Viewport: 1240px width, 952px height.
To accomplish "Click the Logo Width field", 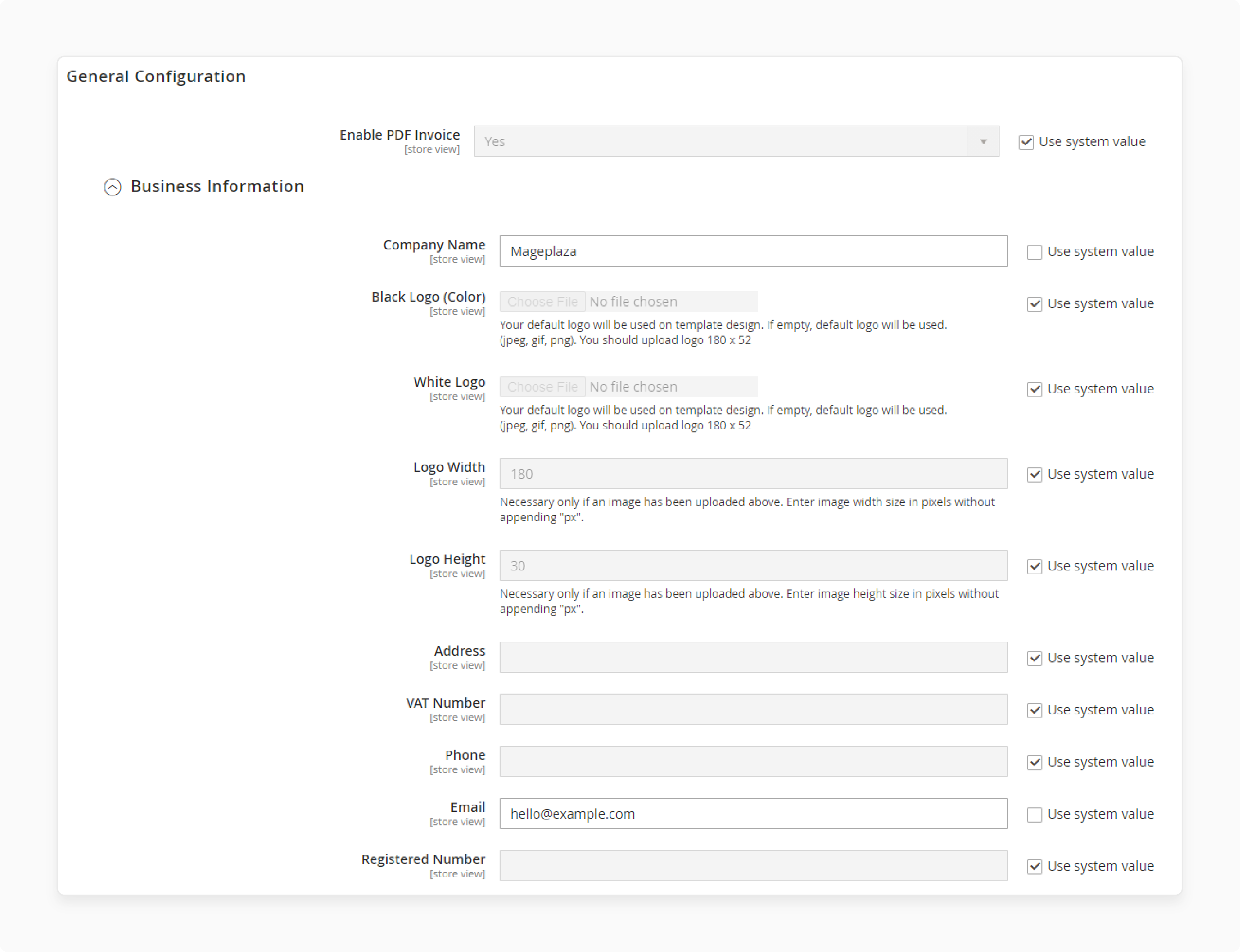I will [753, 474].
